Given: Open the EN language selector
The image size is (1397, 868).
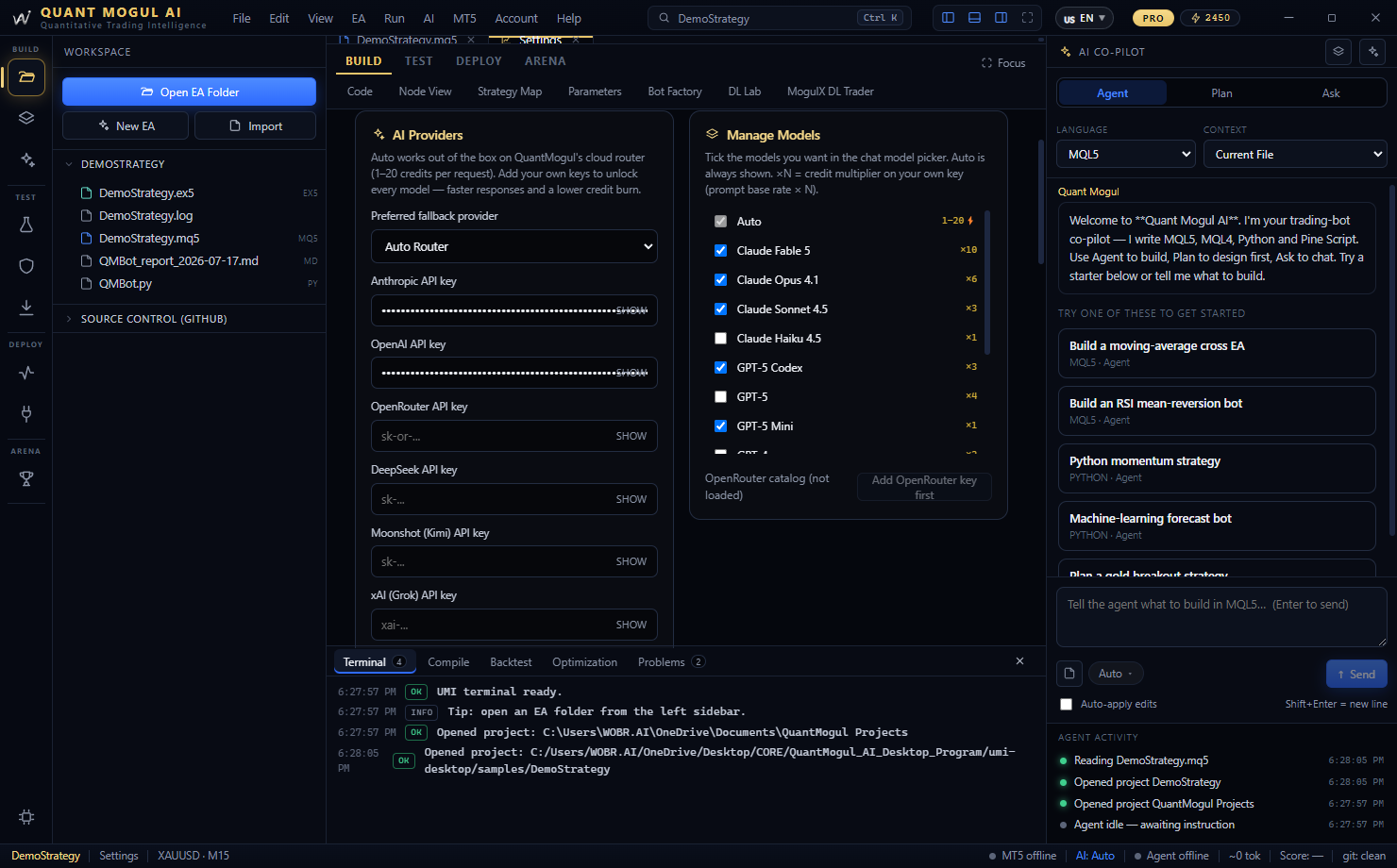Looking at the screenshot, I should point(1085,18).
